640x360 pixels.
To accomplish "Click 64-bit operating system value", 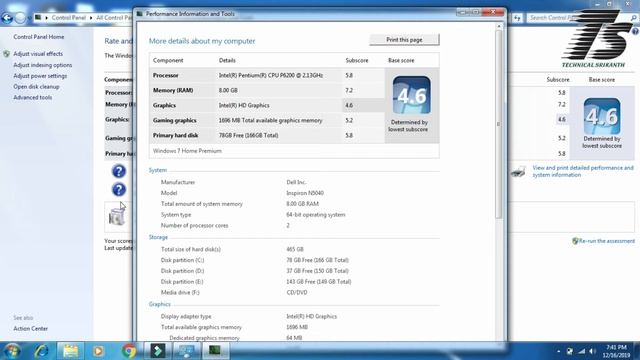I will click(316, 215).
